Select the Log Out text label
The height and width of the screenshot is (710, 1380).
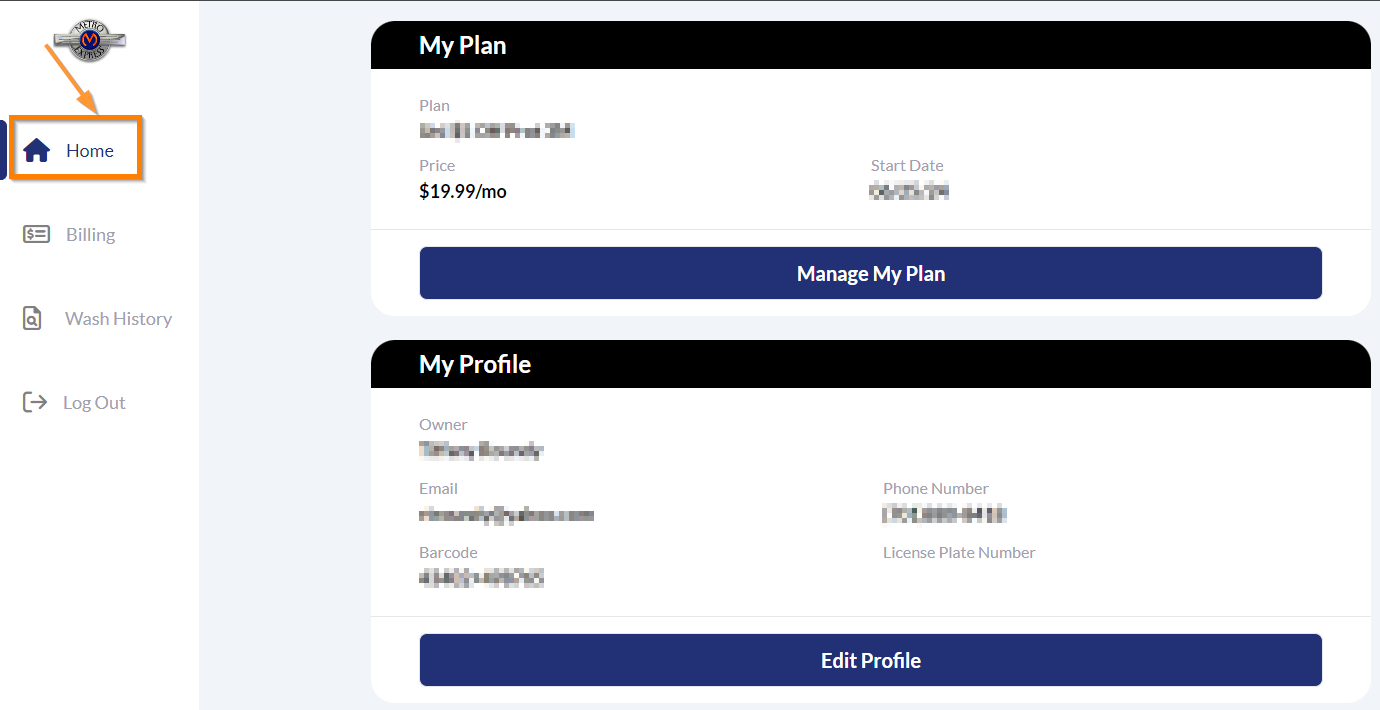(94, 403)
